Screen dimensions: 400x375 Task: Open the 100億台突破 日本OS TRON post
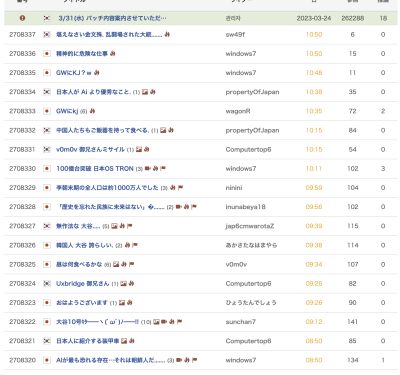(x=95, y=169)
